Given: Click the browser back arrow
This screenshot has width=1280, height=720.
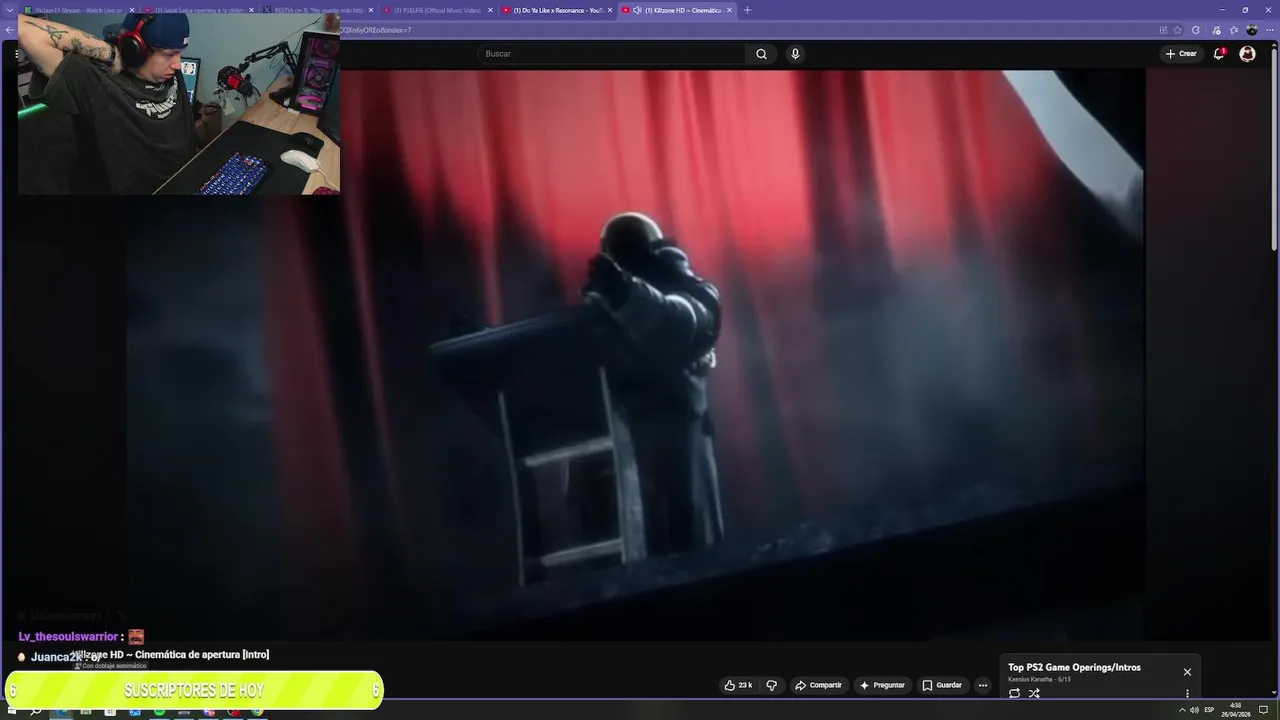Looking at the screenshot, I should point(10,30).
